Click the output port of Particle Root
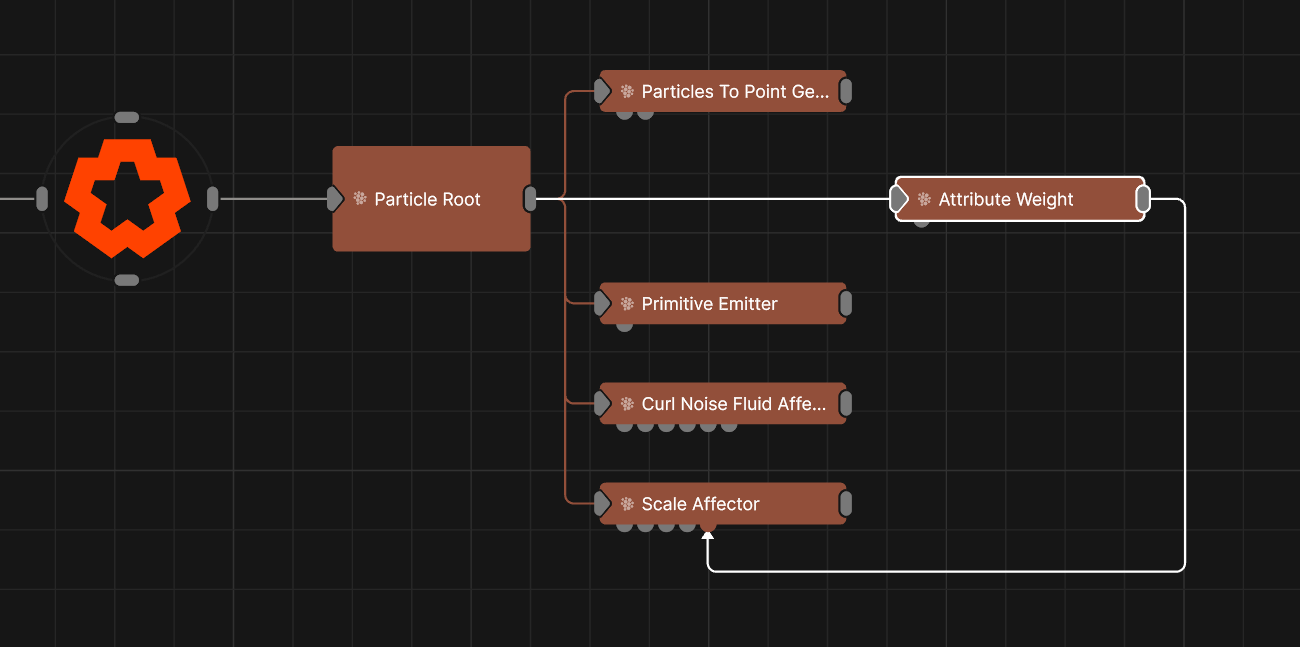This screenshot has width=1300, height=647. [x=530, y=199]
